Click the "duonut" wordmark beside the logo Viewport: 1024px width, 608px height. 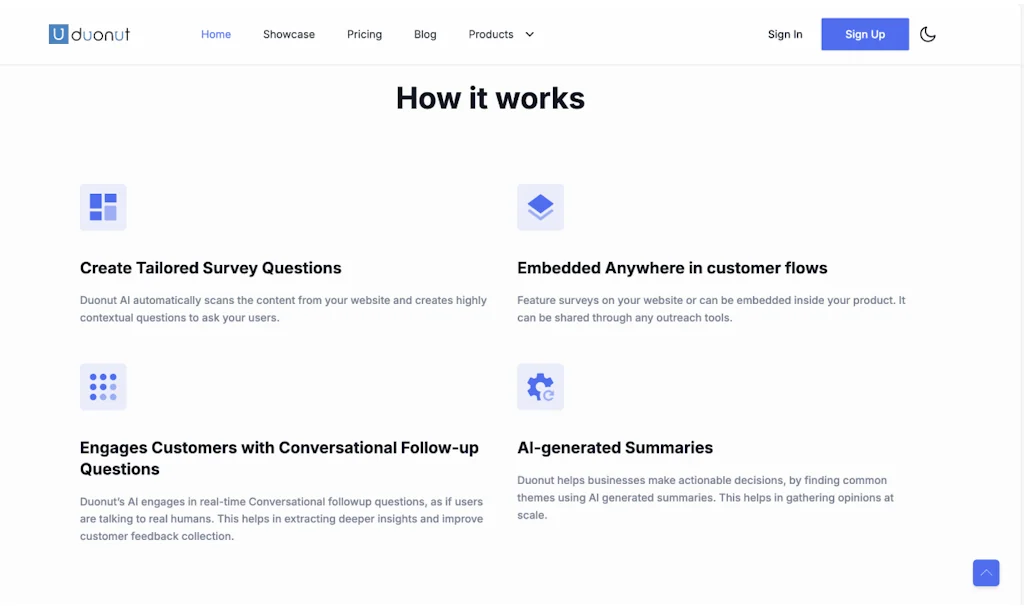pos(99,33)
